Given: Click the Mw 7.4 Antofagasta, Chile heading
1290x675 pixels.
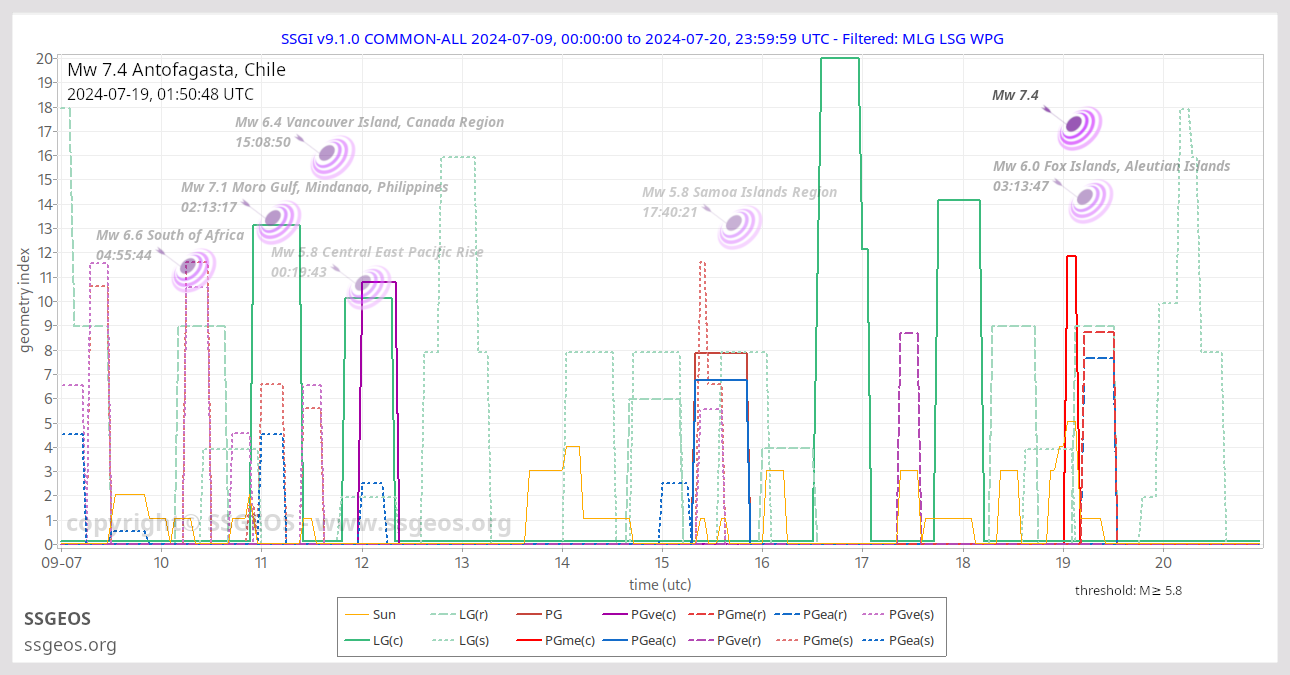Looking at the screenshot, I should coord(176,70).
